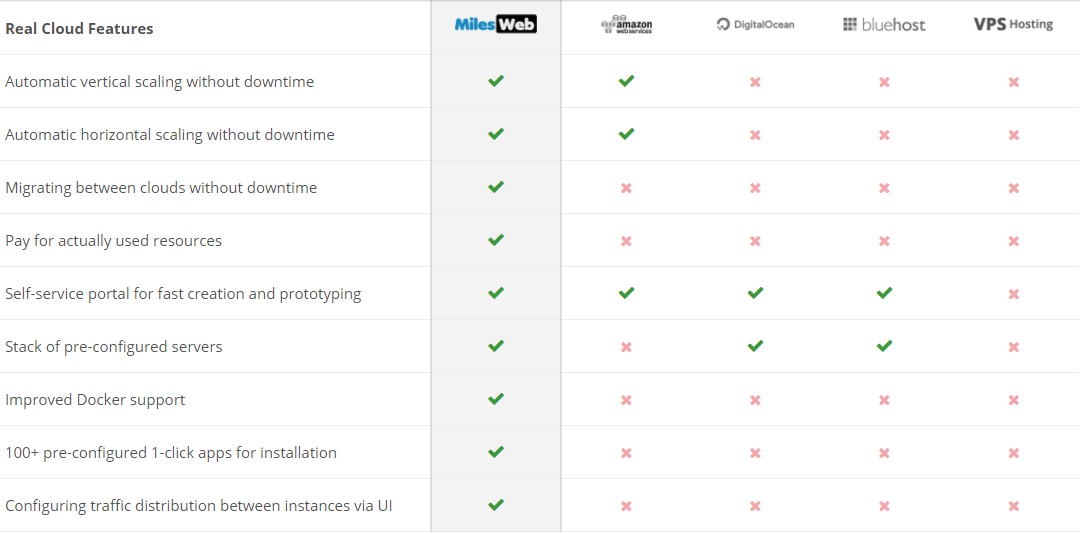Click DigitalOcean cross for pay-per-use resources
Image resolution: width=1080 pixels, height=534 pixels.
[755, 241]
